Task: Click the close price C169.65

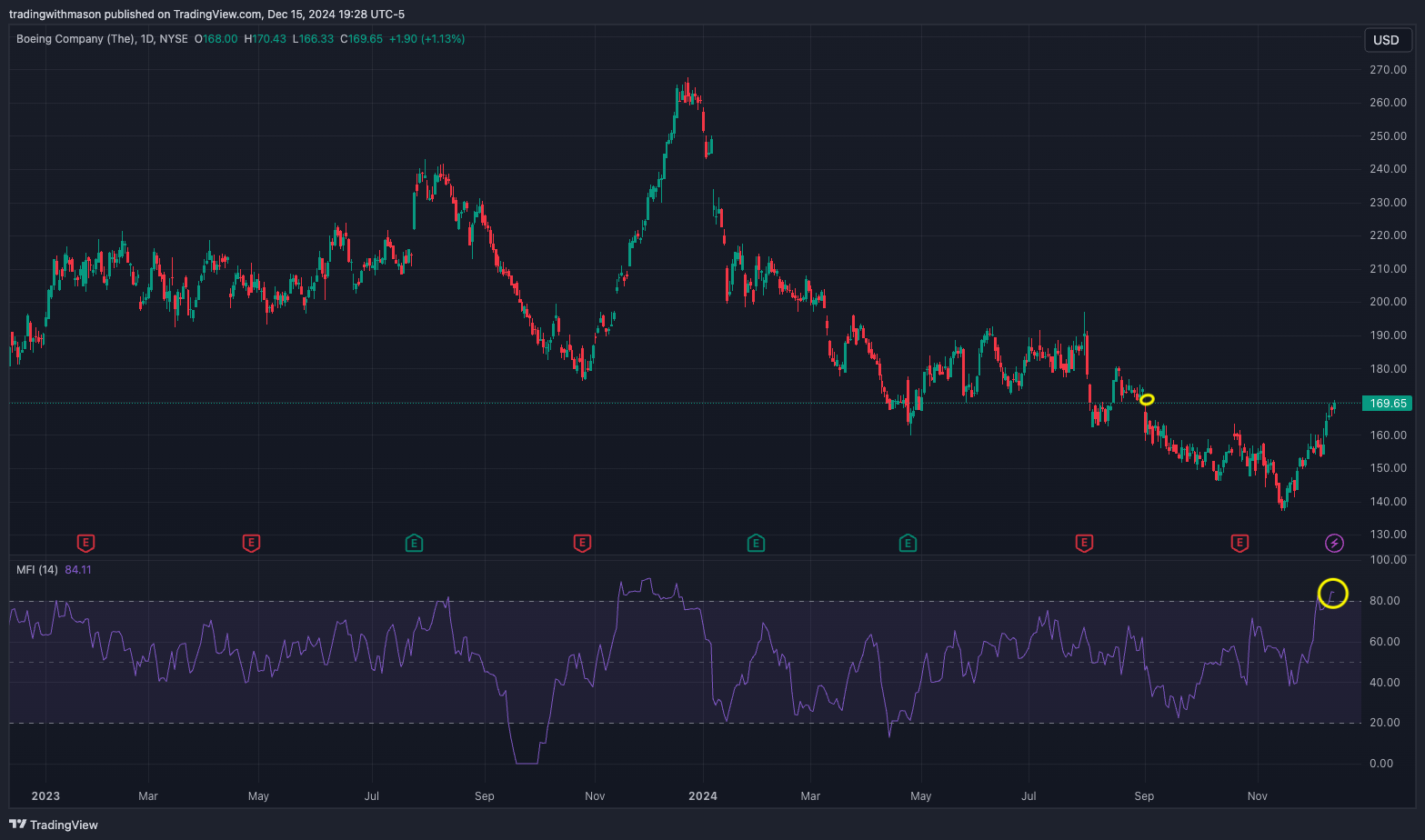Action: coord(362,39)
